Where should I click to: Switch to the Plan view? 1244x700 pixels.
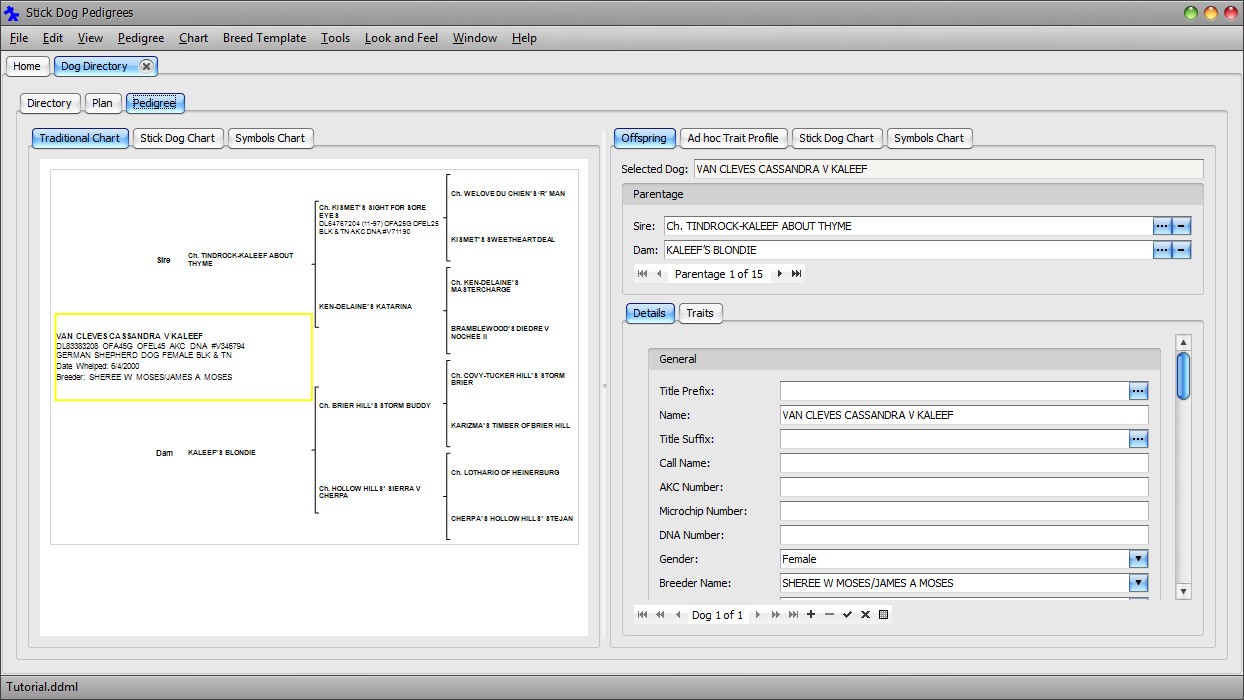tap(102, 103)
